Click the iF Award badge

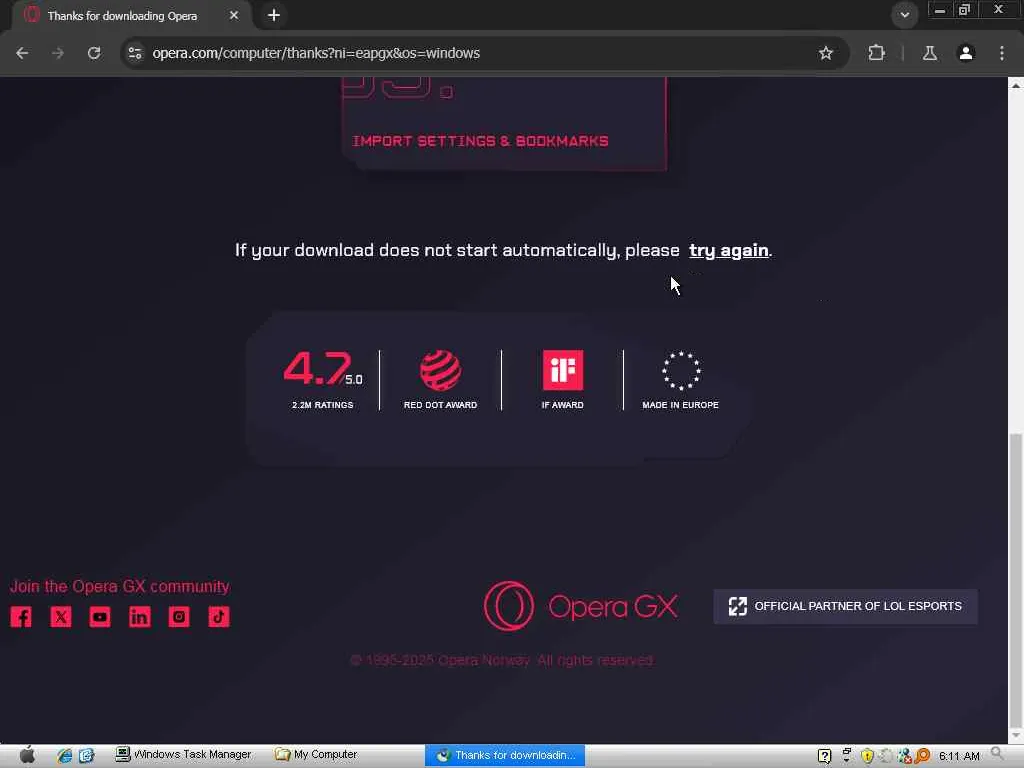[x=562, y=380]
